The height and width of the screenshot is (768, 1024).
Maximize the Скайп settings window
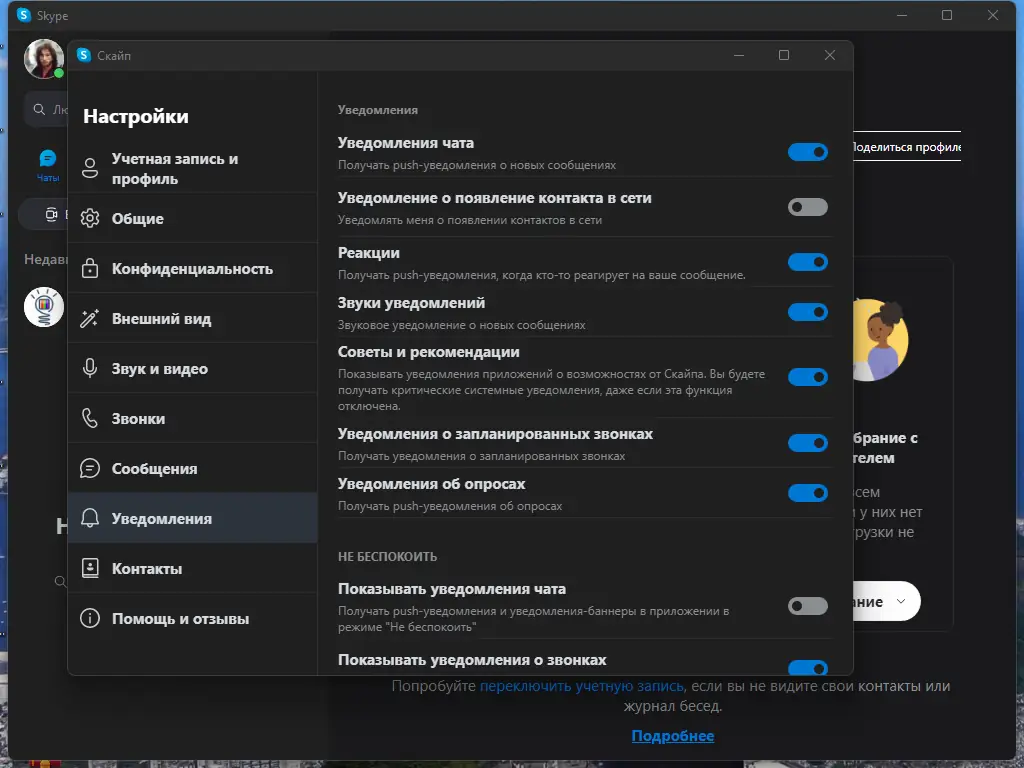(784, 56)
